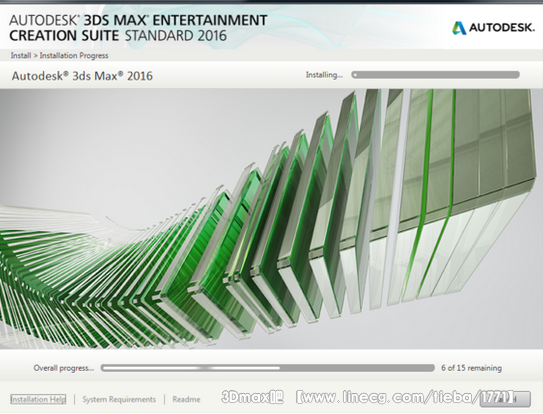Click the 'Autodesk 3ds Max 2016' product title

[82, 76]
